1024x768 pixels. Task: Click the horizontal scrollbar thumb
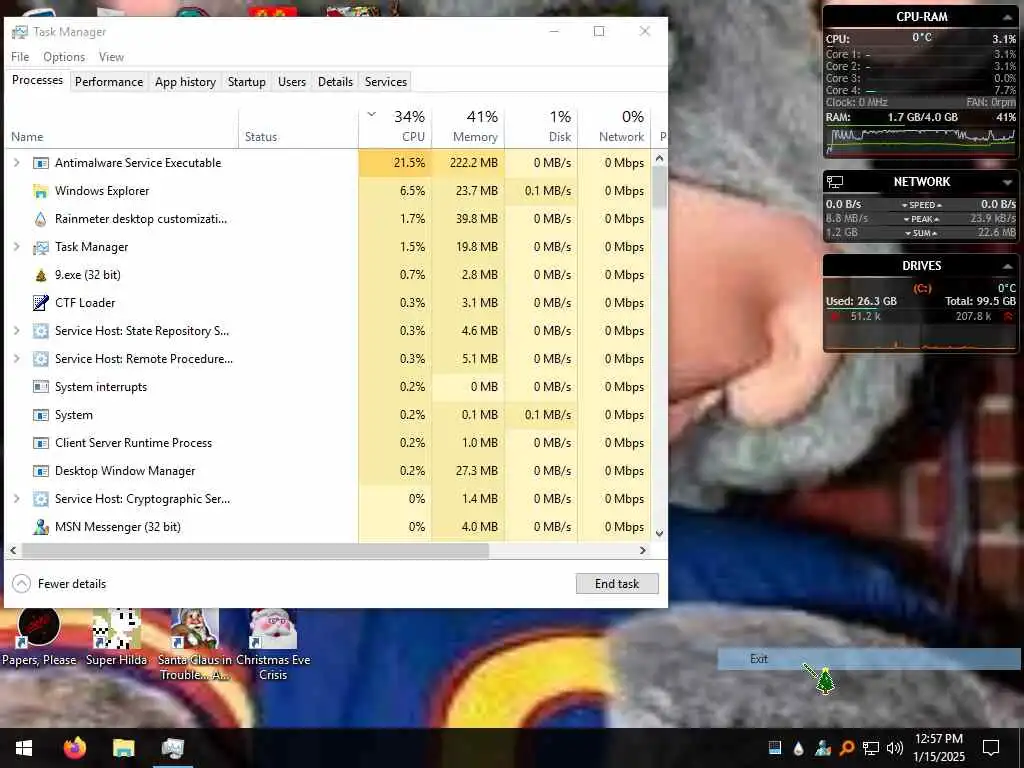(x=255, y=551)
